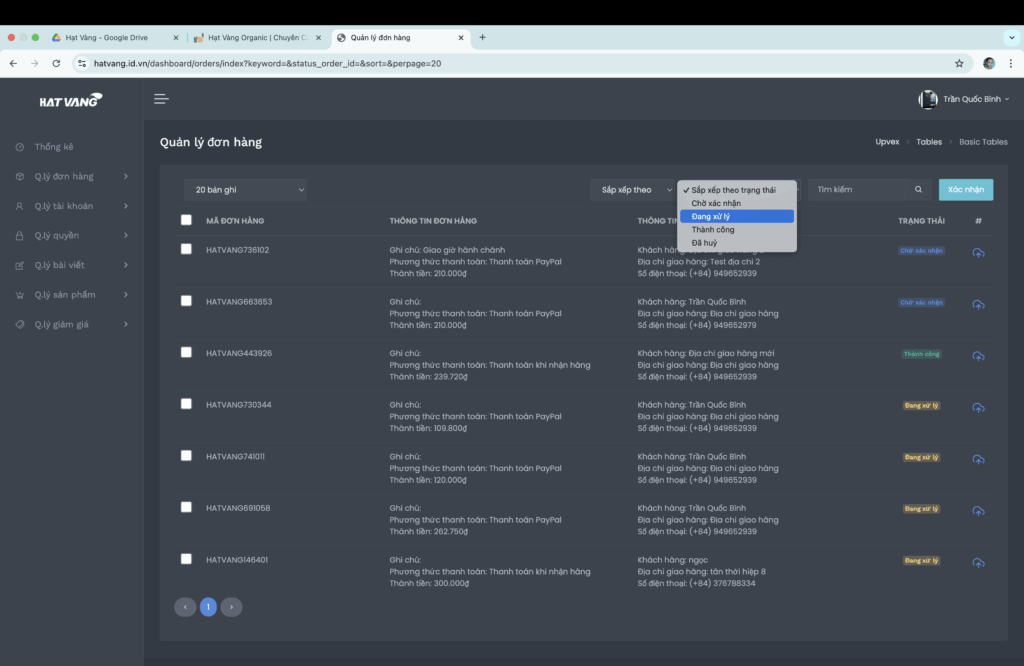Click upload icon for order HATVANG736102
1024x666 pixels.
[x=978, y=253]
